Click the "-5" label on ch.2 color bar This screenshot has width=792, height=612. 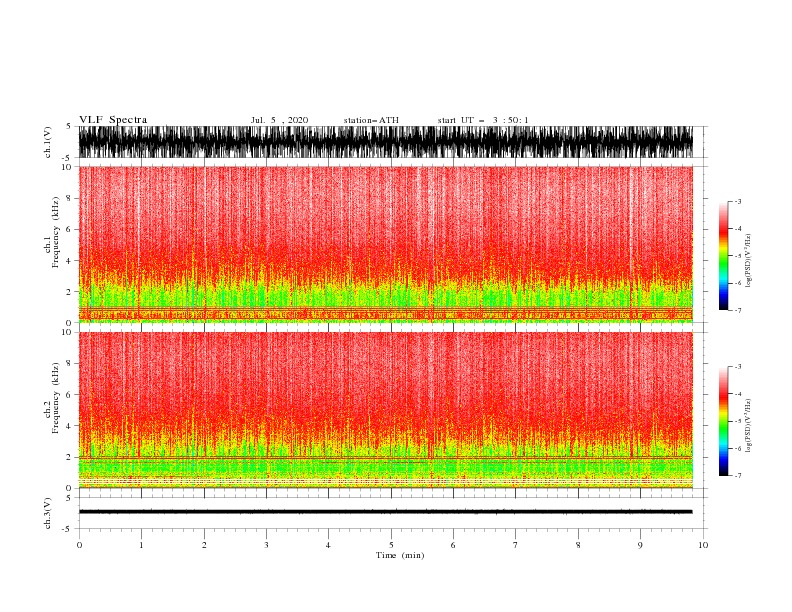tap(737, 421)
